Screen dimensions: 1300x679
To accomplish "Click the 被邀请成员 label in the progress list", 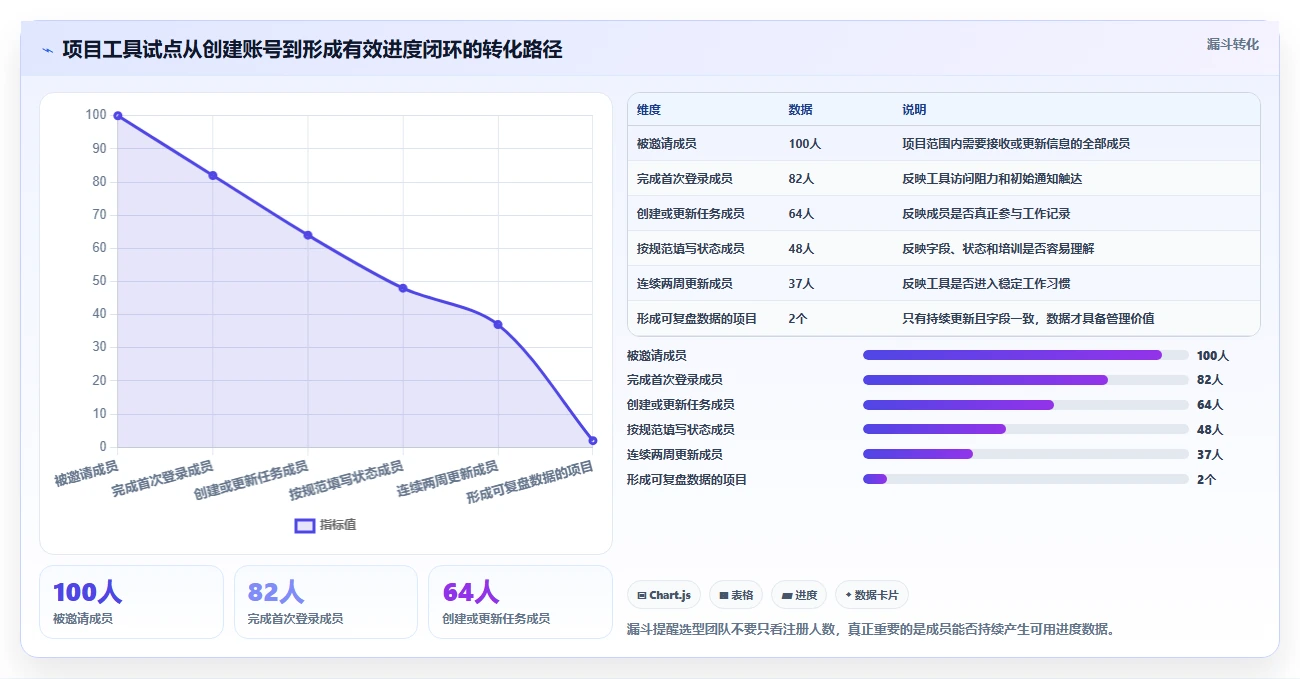I will (657, 355).
